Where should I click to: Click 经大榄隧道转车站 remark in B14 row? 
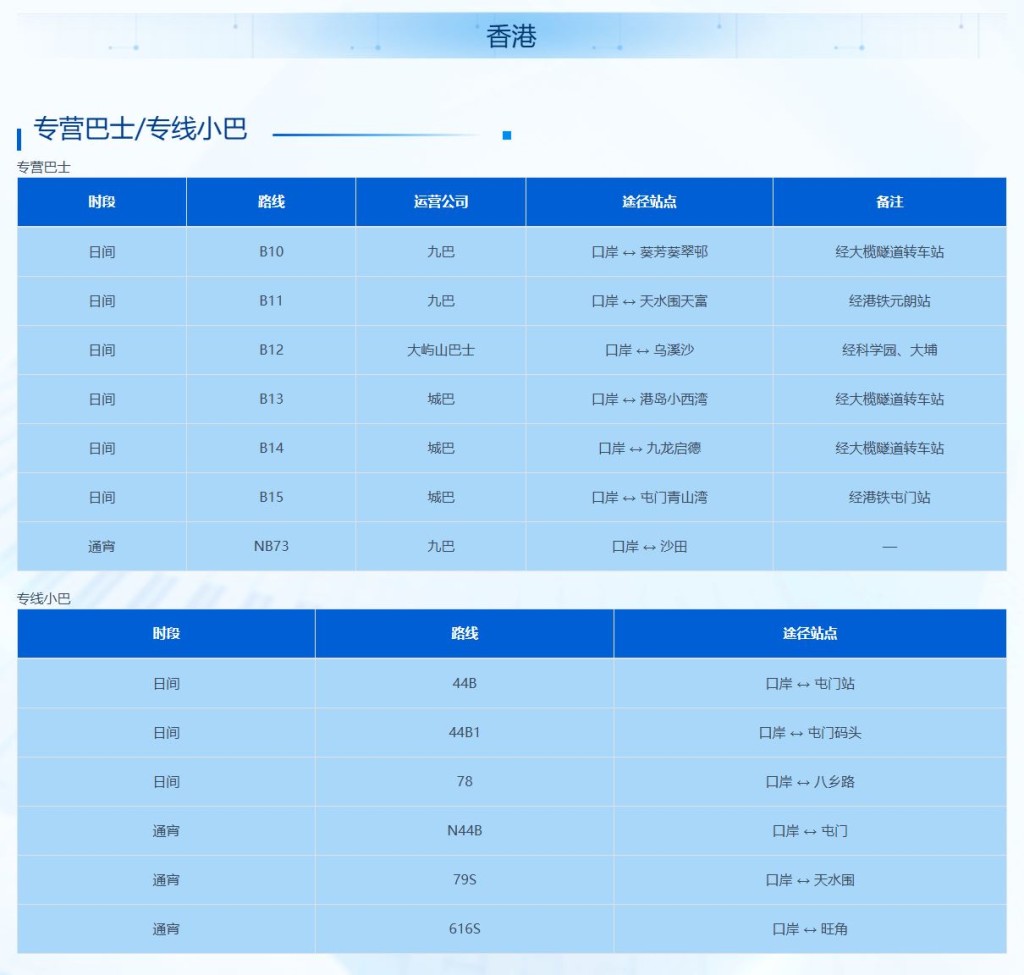(x=889, y=448)
